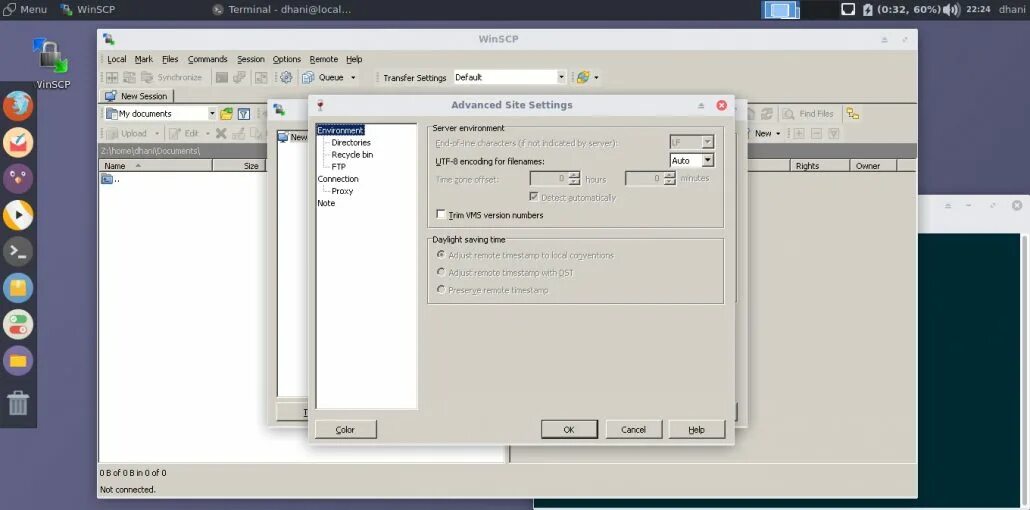Click the select files plus icon

click(x=799, y=133)
